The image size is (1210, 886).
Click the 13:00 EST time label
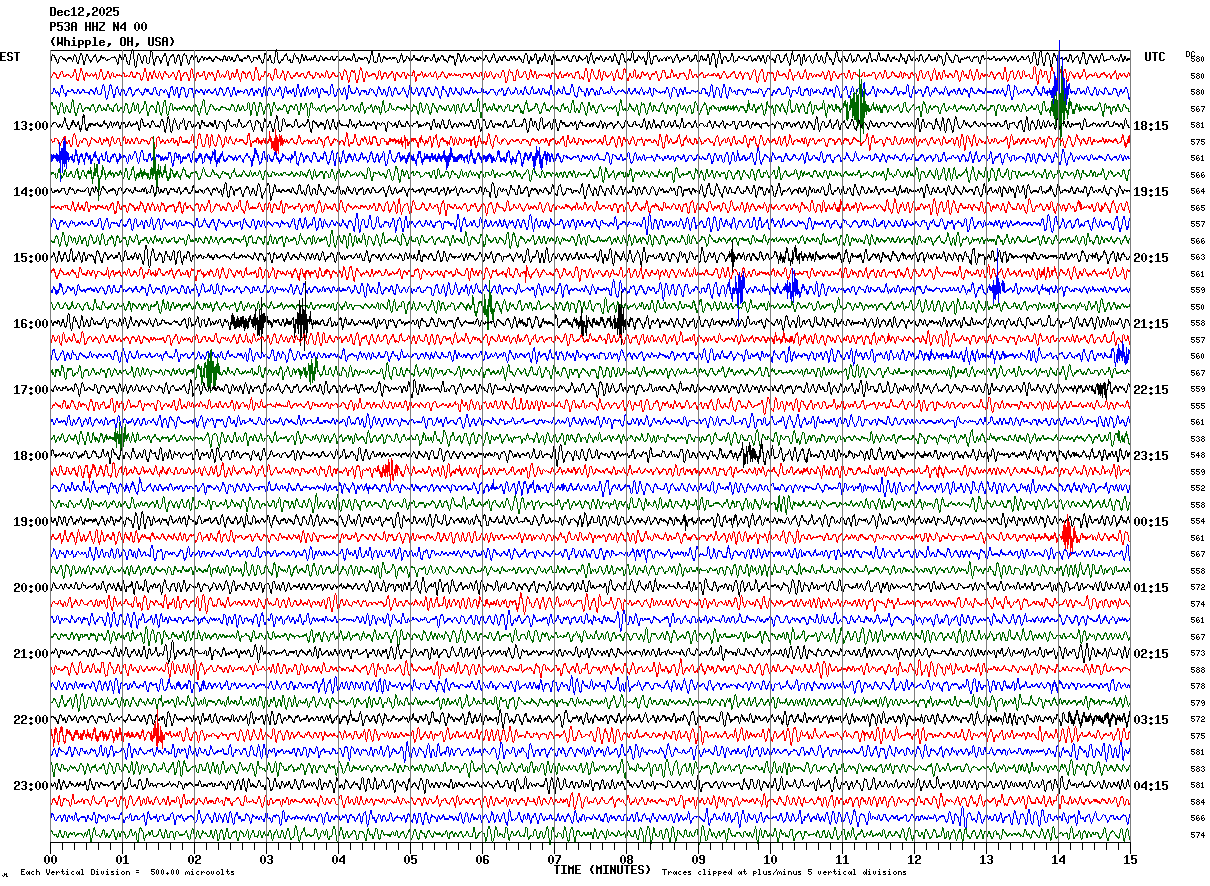pyautogui.click(x=30, y=126)
